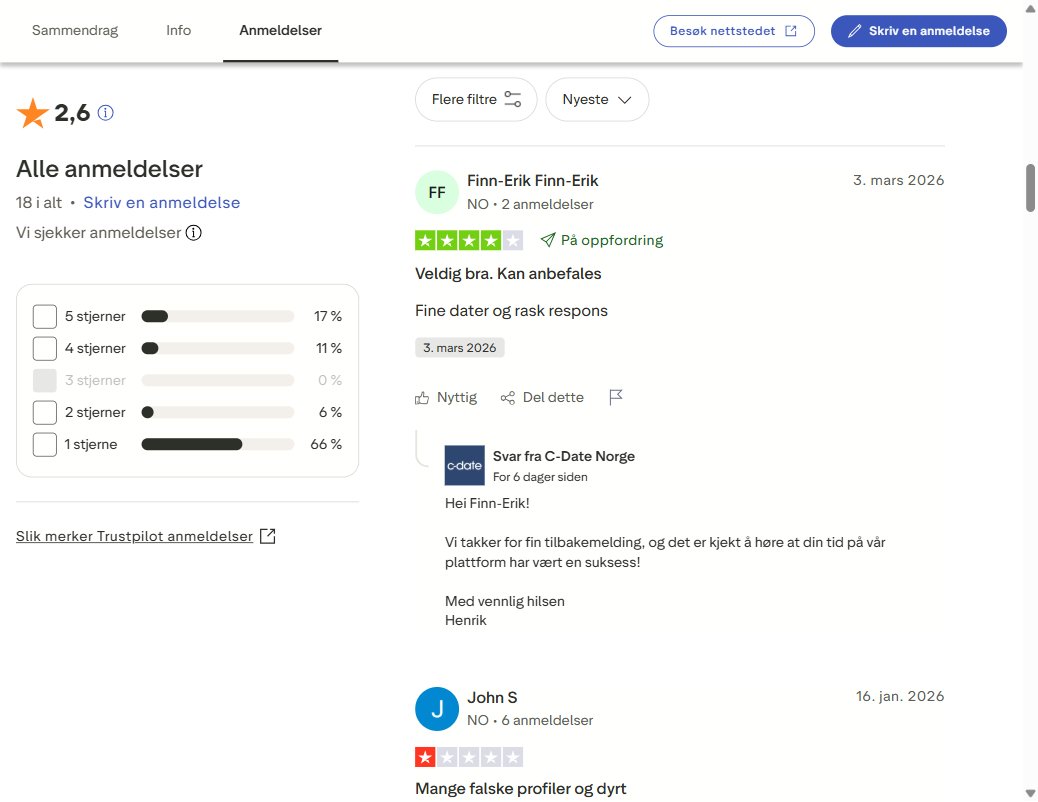Click the orange TrustScore star icon

[32, 113]
